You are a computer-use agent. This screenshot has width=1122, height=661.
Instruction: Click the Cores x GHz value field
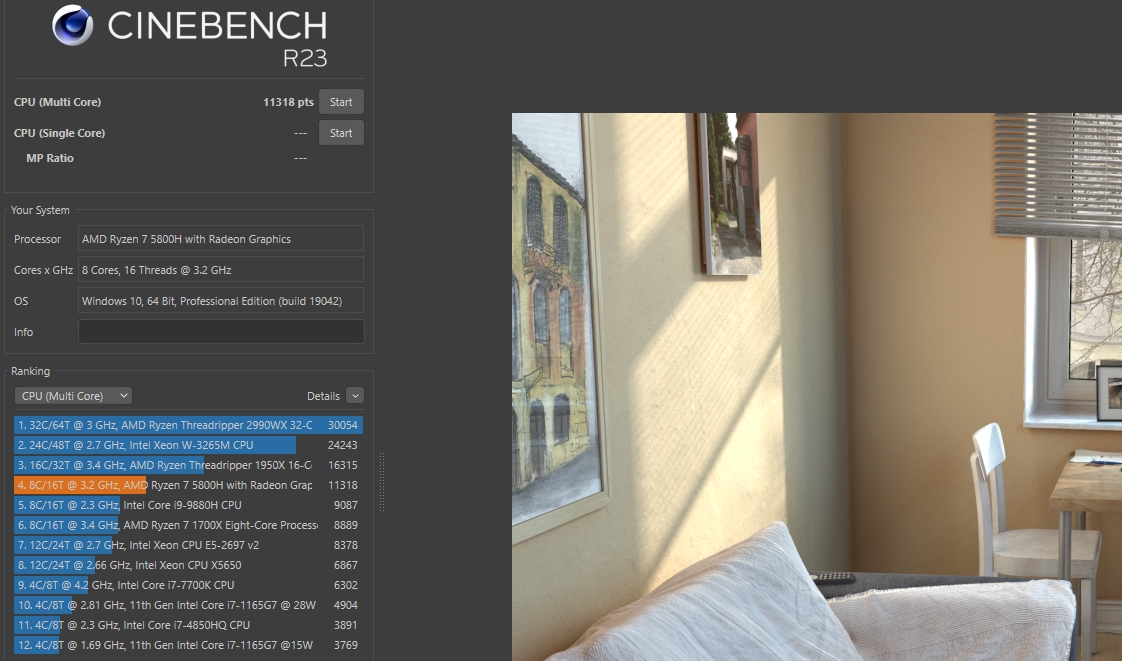[x=221, y=270]
